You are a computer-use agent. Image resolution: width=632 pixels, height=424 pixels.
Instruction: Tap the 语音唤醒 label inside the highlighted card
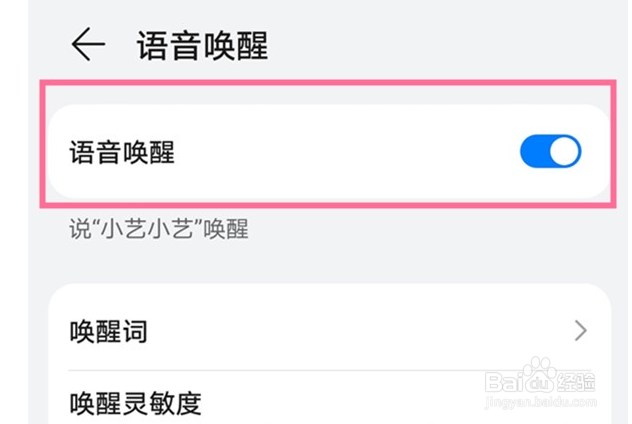[122, 153]
